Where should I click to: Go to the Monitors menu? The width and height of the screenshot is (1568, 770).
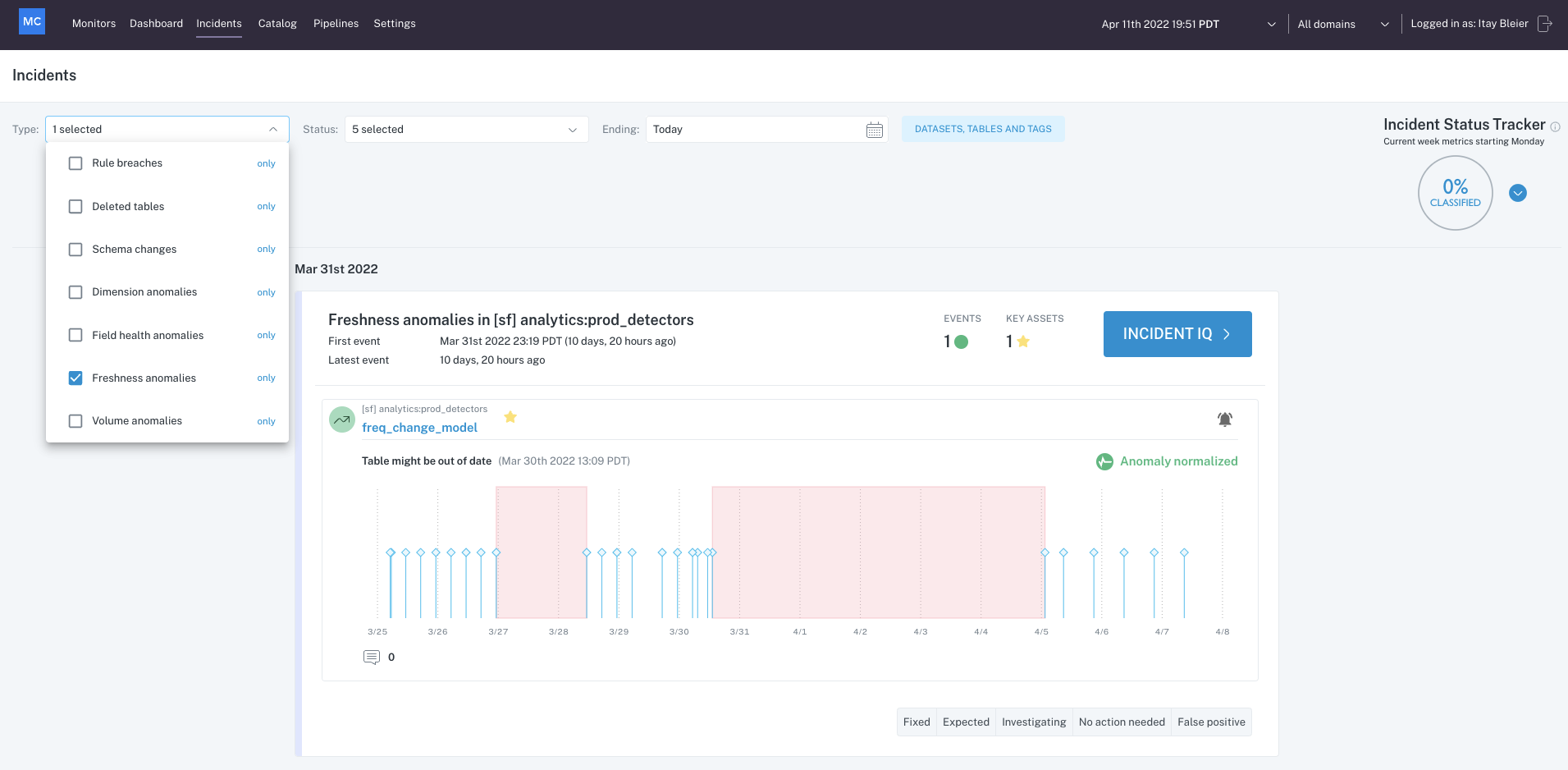point(94,24)
